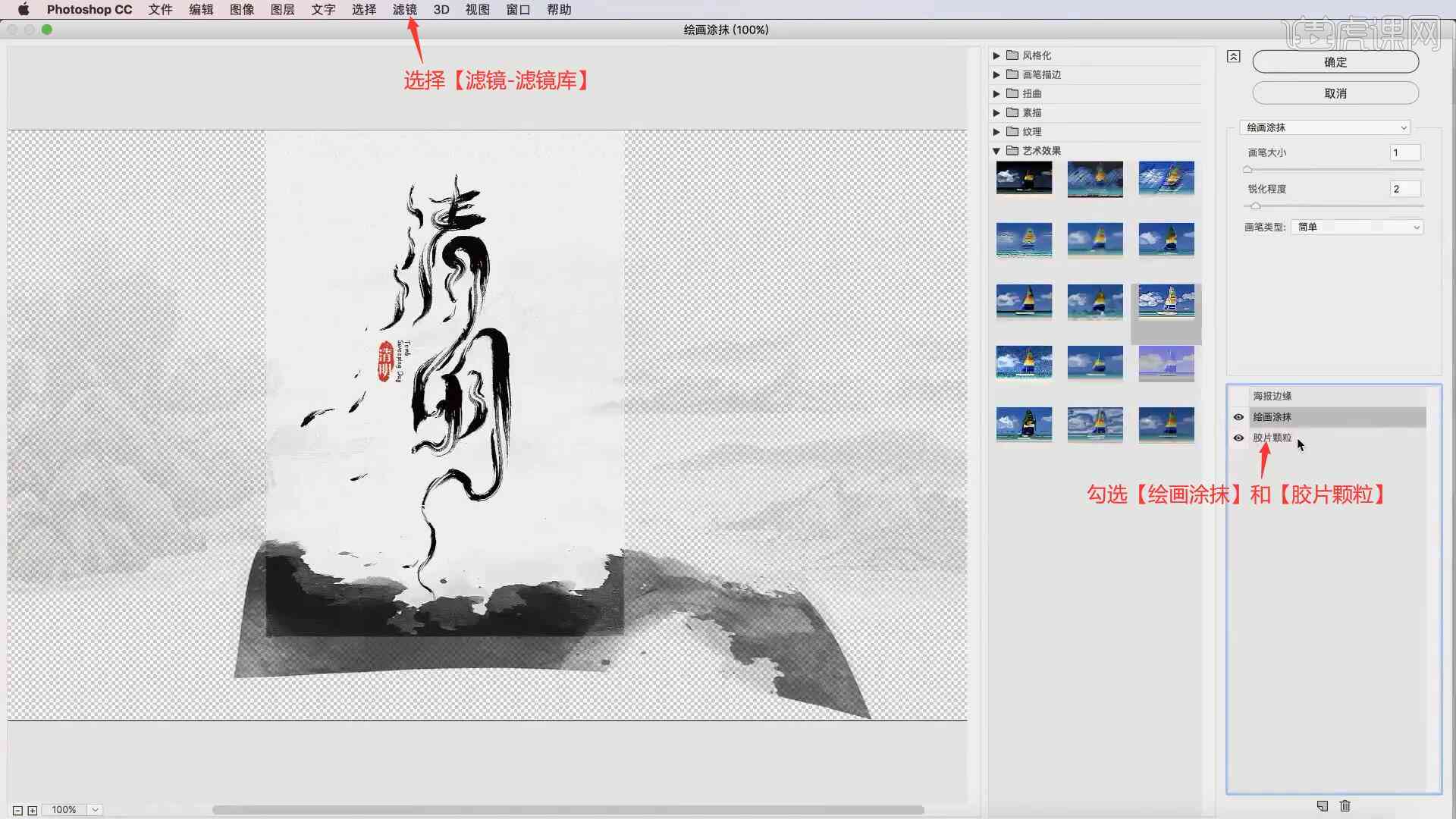Select the 胶片颗粒 (Film Grain) filter thumbnail

(1024, 363)
